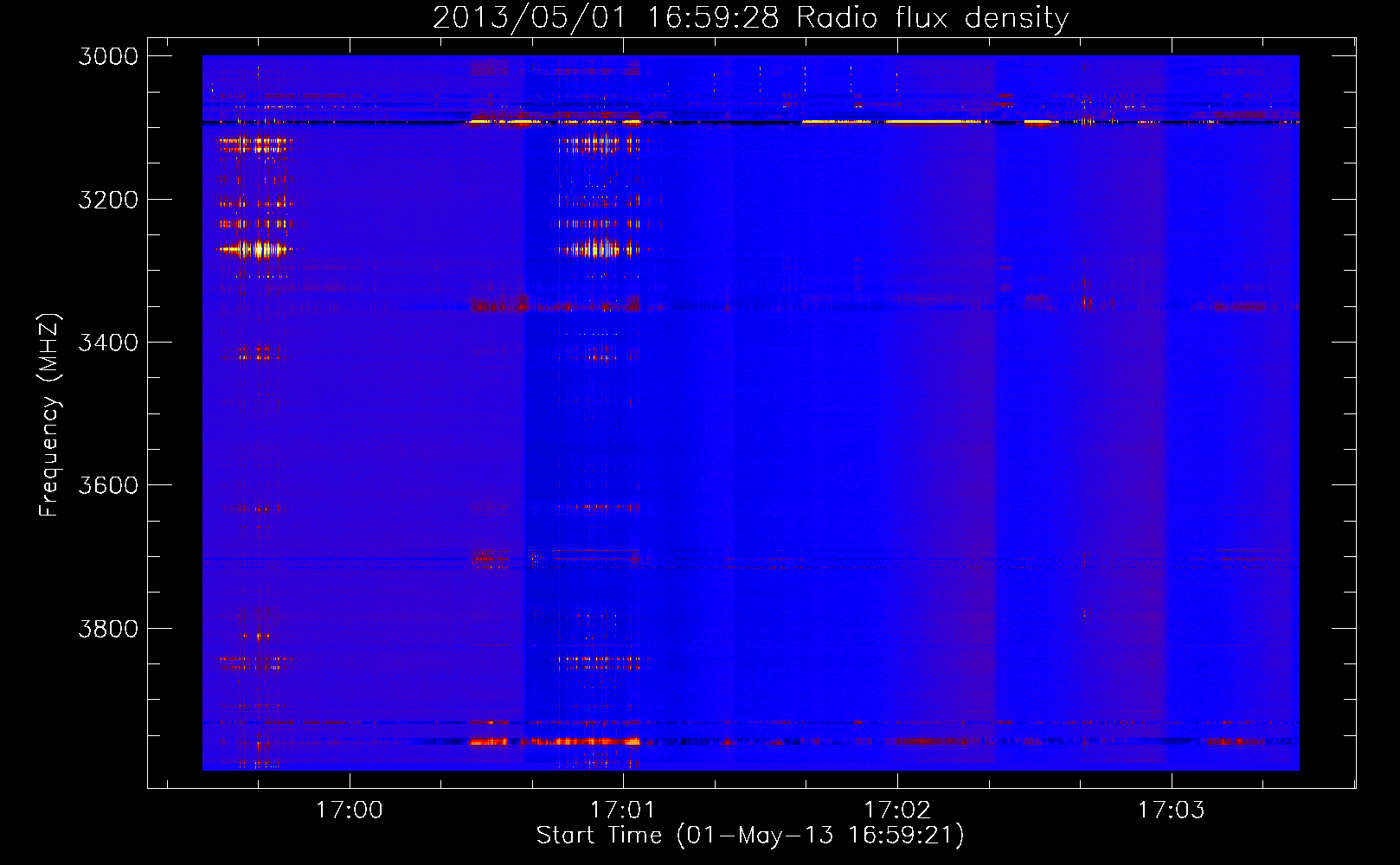This screenshot has width=1400, height=865.
Task: Click the 3000 frequency tick label
Action: click(108, 56)
